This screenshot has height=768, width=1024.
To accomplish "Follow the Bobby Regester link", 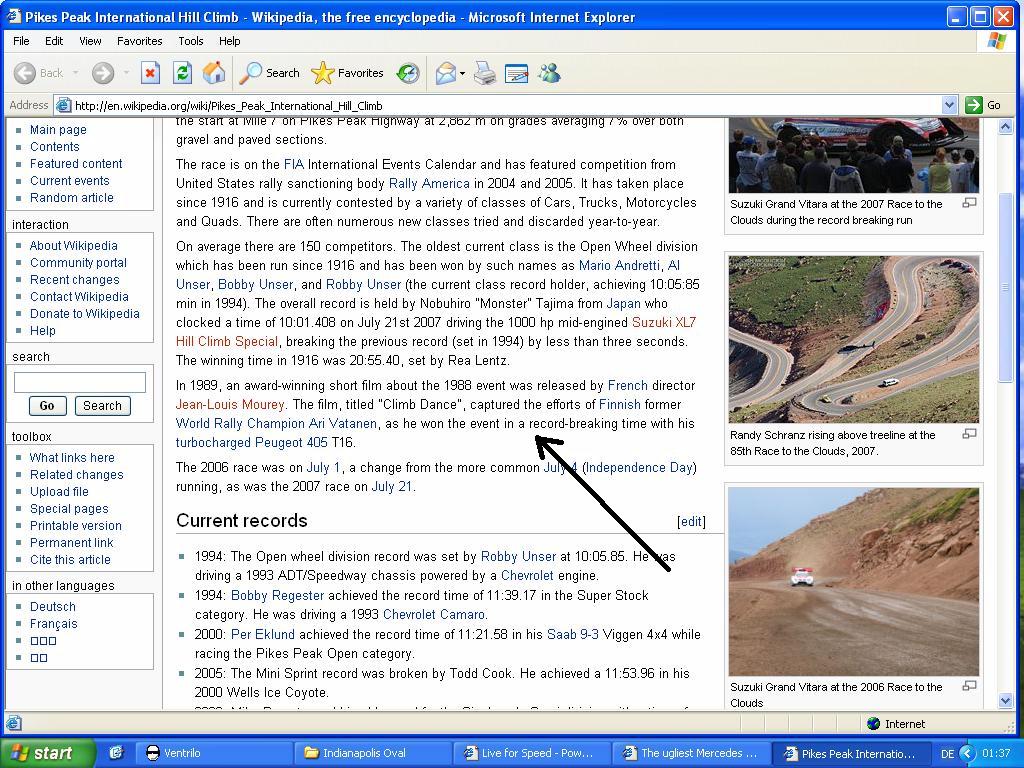I will (x=278, y=595).
